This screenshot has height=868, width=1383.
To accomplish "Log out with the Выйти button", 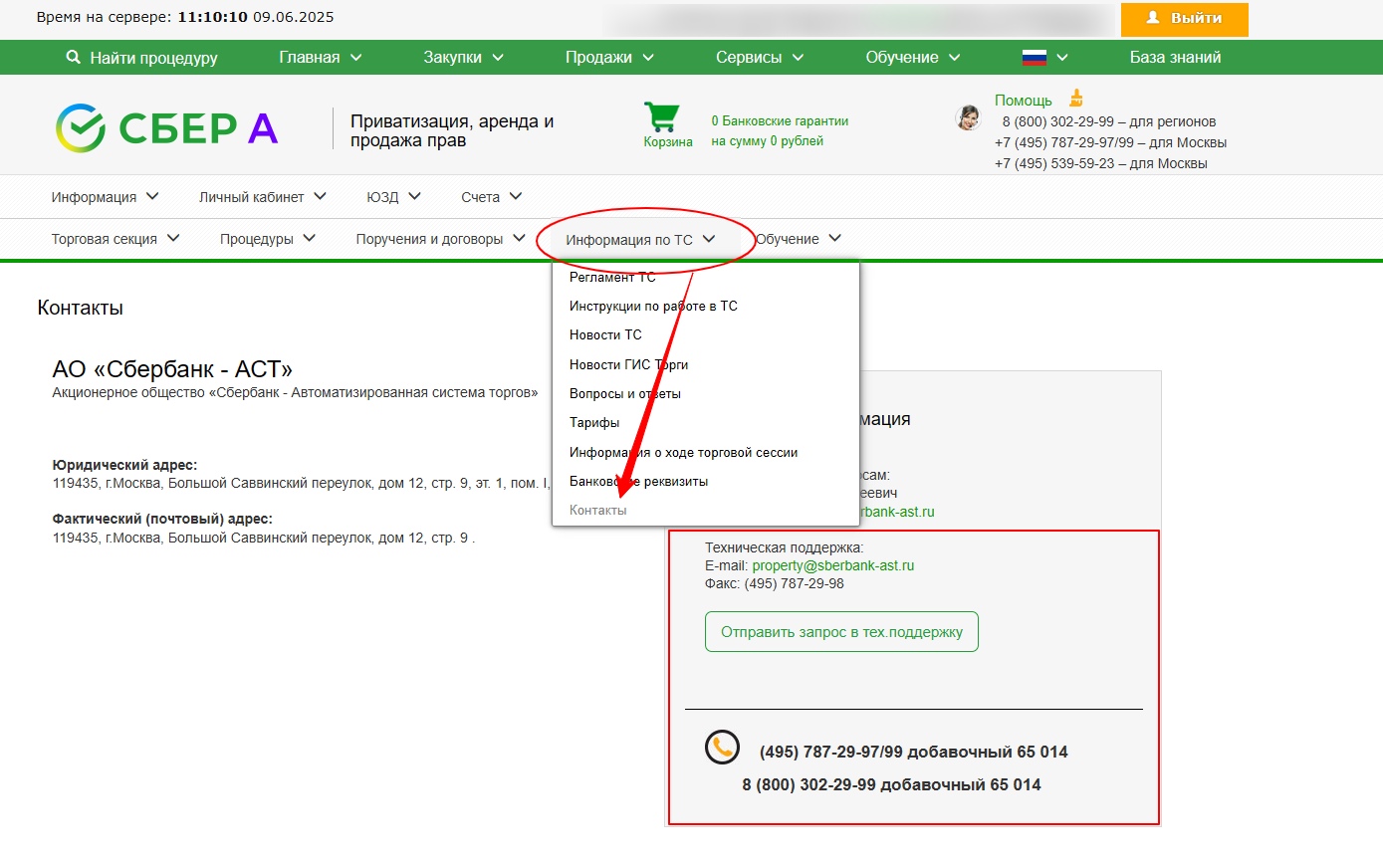I will pos(1184,19).
